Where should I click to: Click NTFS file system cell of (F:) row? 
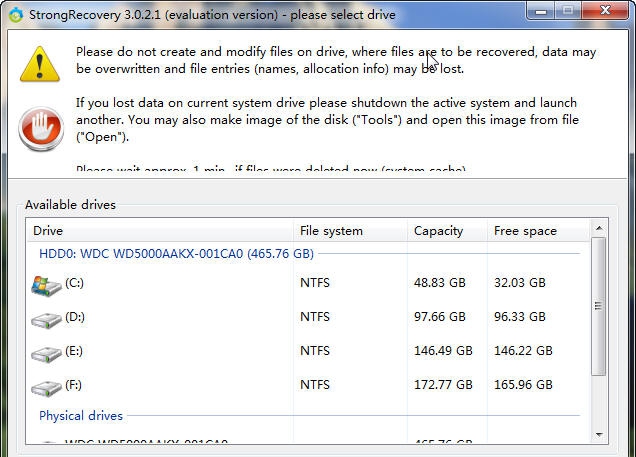tap(315, 385)
